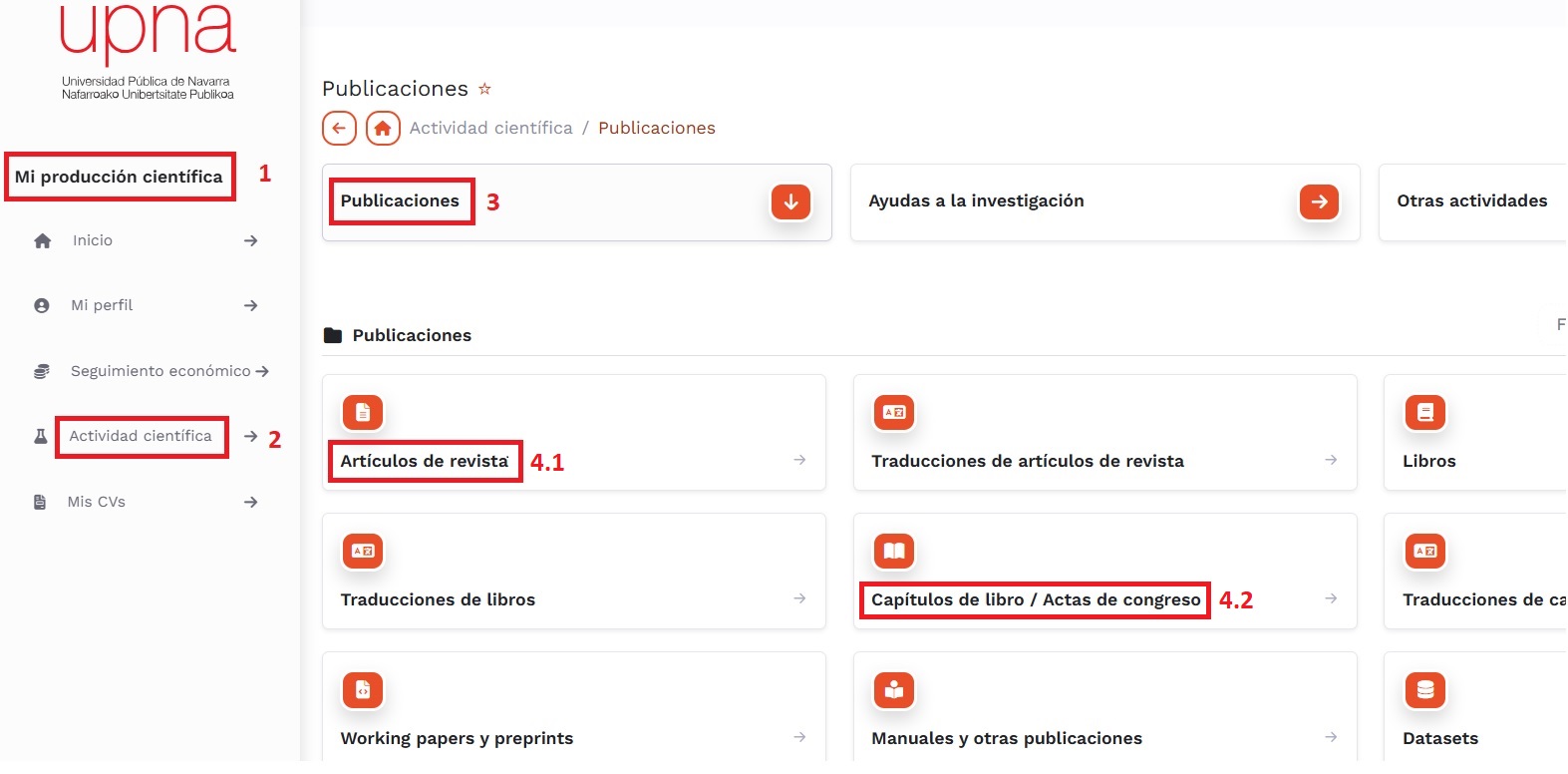
Task: Click the Artículos de revista document icon
Action: 363,413
